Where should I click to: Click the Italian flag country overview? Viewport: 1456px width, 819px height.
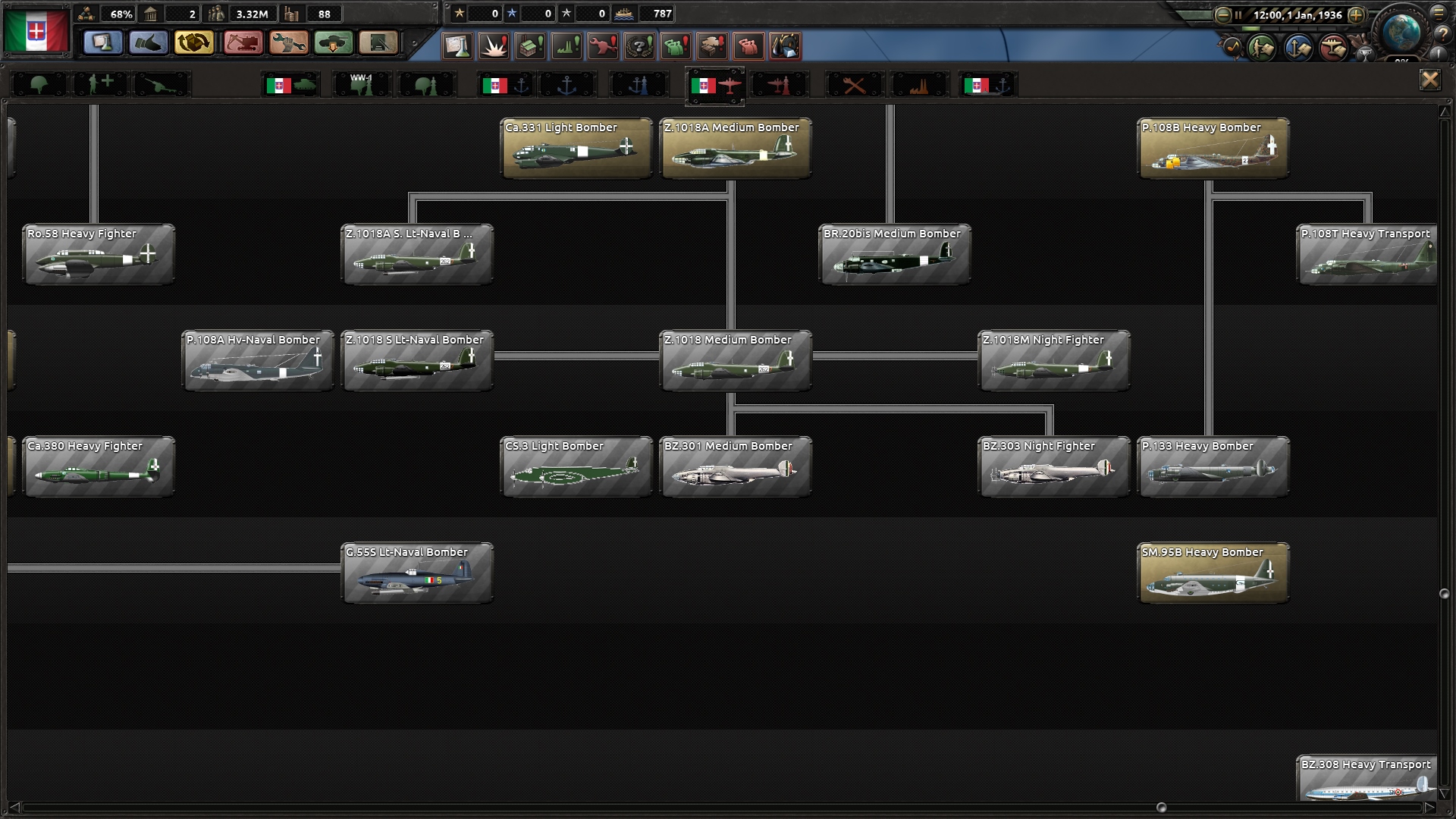[36, 31]
